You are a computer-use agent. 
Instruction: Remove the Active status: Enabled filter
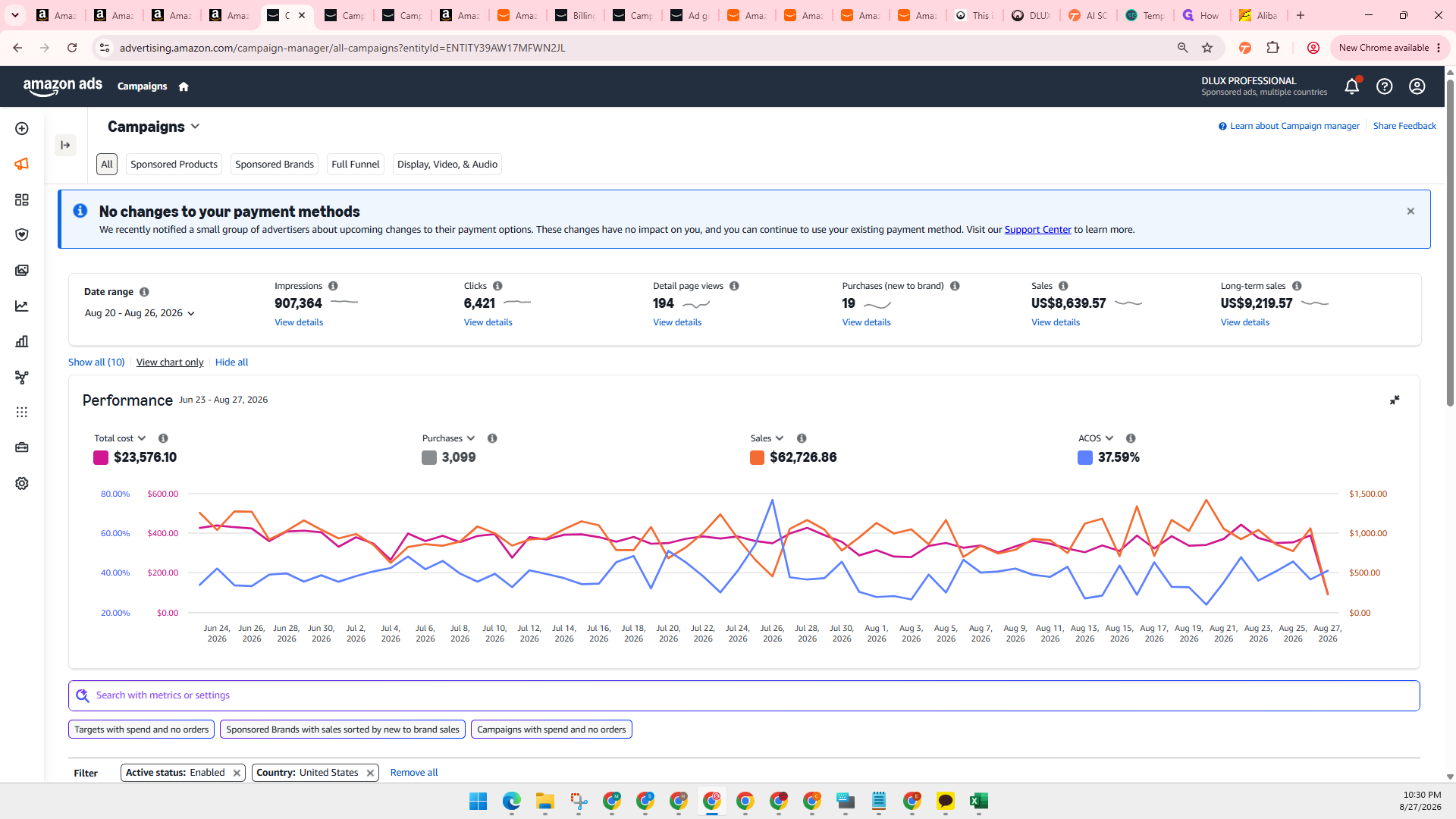coord(237,773)
